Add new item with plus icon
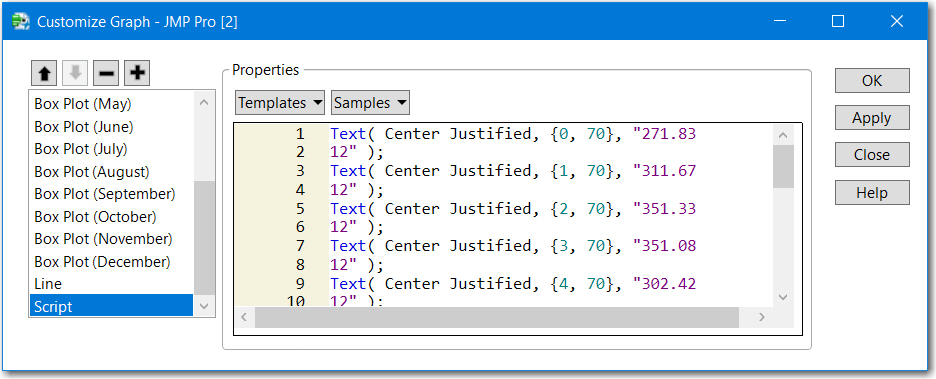936x379 pixels. (x=137, y=73)
